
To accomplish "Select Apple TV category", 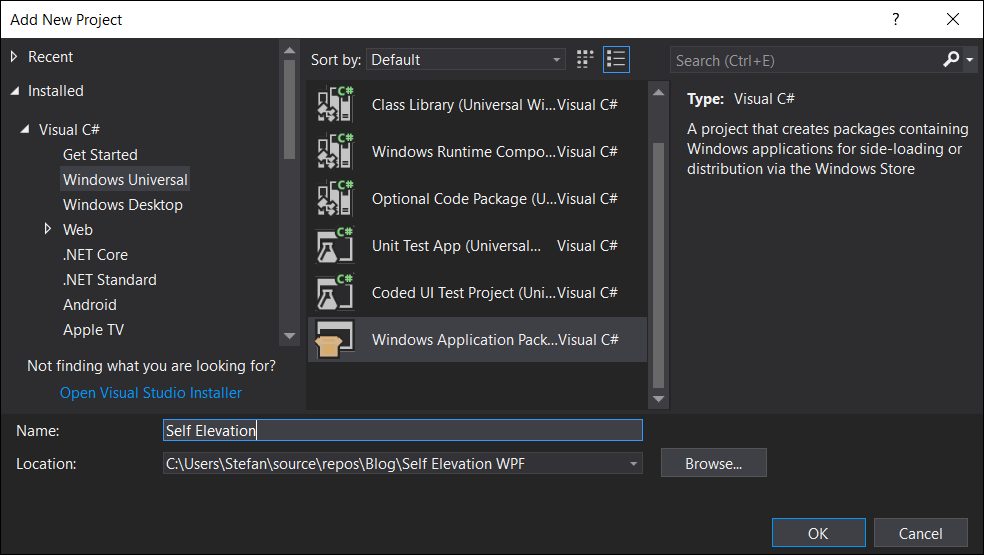I will pyautogui.click(x=94, y=330).
